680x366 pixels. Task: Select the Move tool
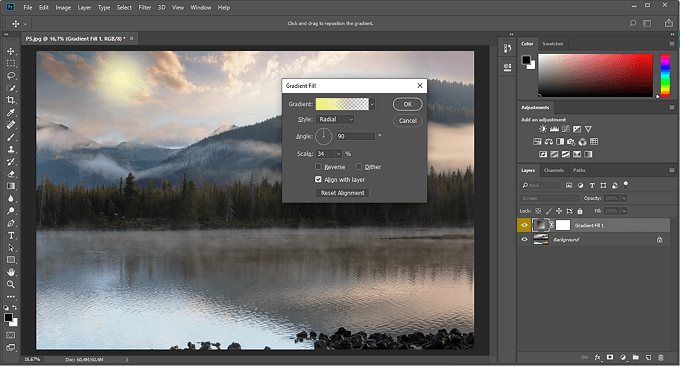(11, 51)
